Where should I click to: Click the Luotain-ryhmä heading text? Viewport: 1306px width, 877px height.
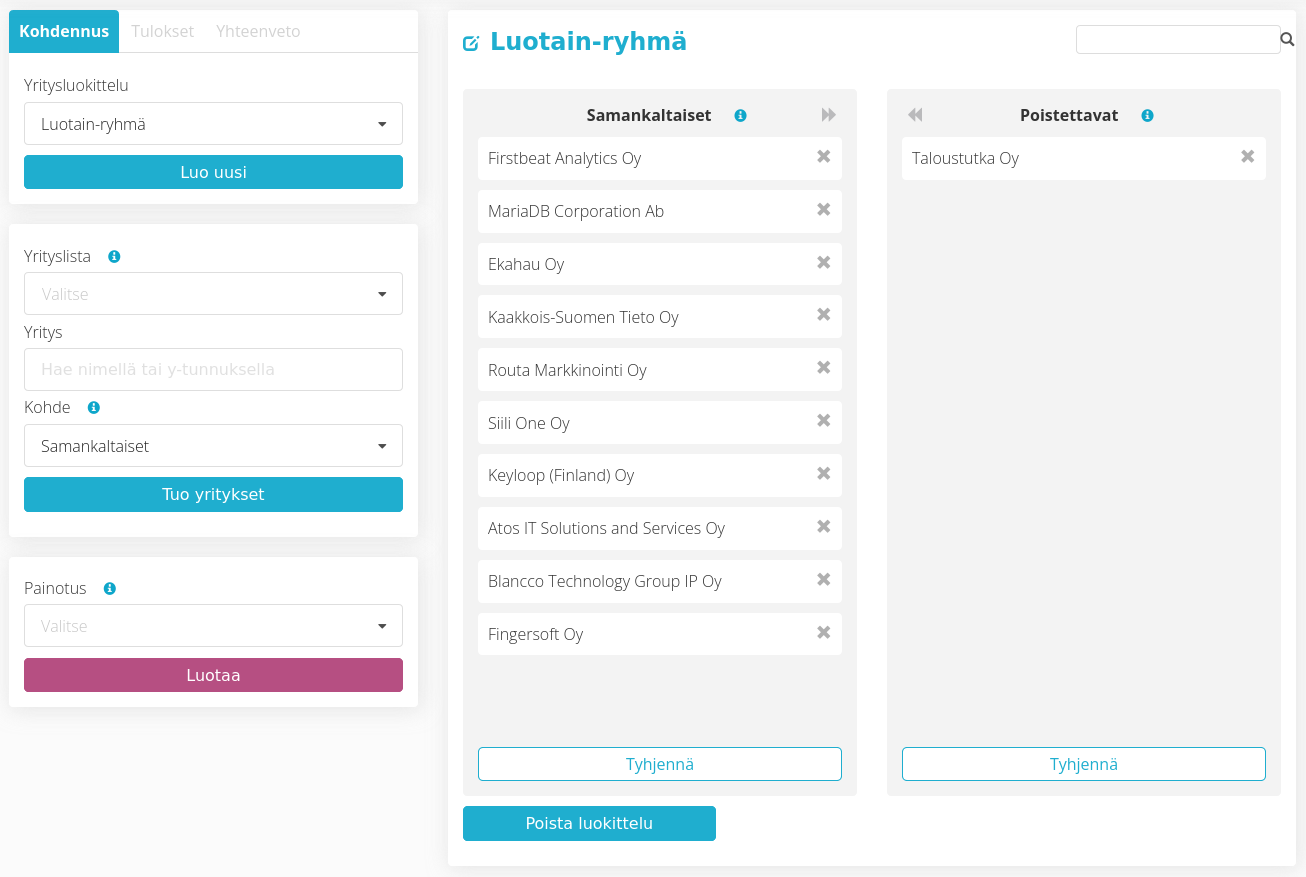pos(588,42)
